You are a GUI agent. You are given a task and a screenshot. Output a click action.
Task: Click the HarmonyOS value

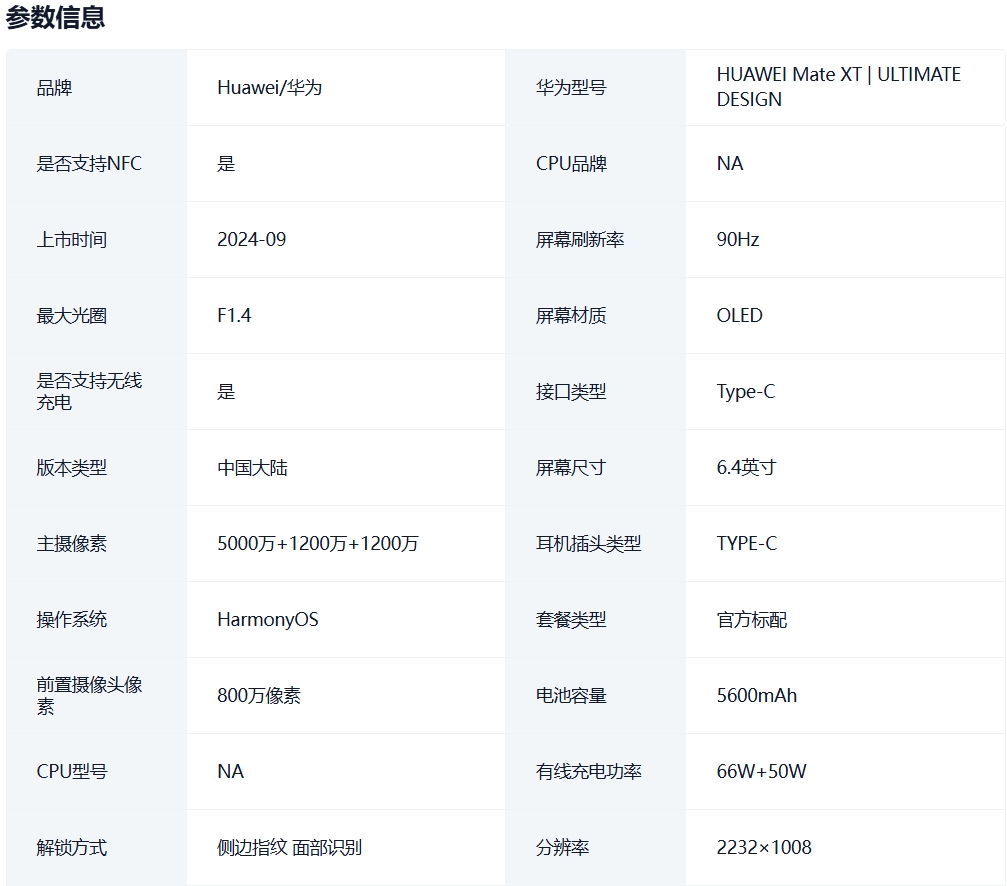click(x=268, y=619)
